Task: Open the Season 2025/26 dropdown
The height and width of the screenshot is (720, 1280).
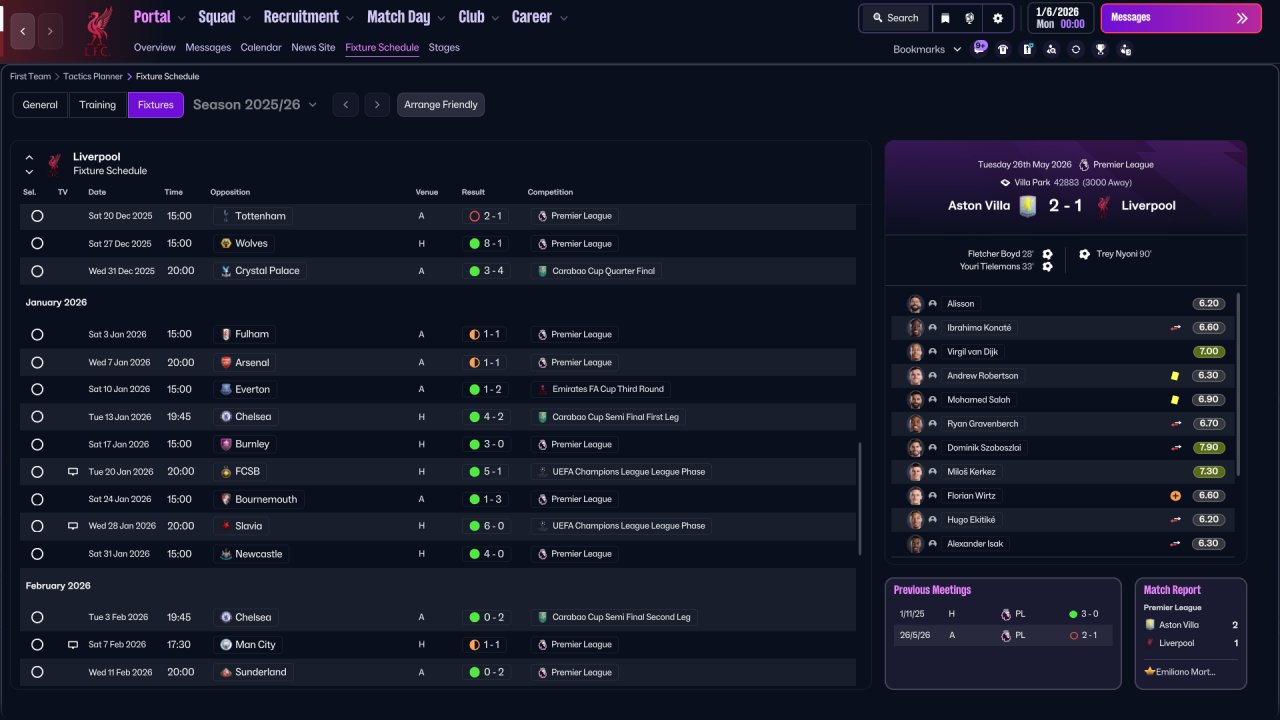Action: point(255,105)
